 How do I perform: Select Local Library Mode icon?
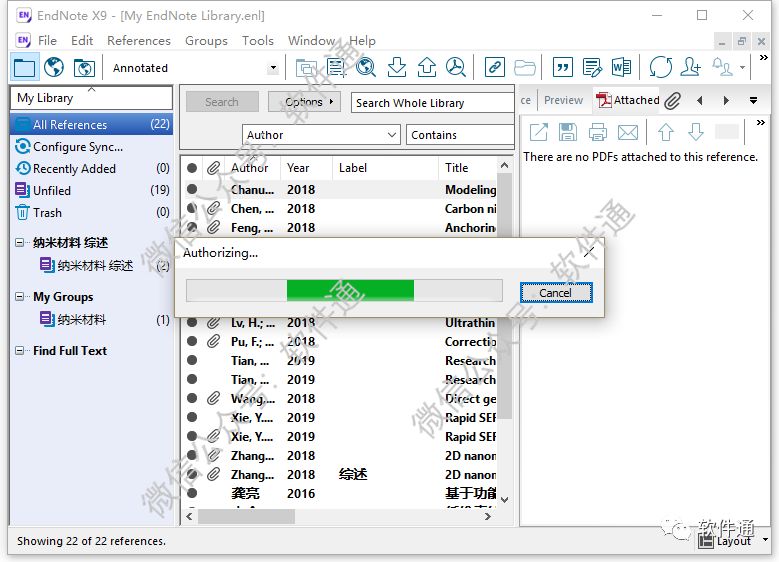point(24,68)
